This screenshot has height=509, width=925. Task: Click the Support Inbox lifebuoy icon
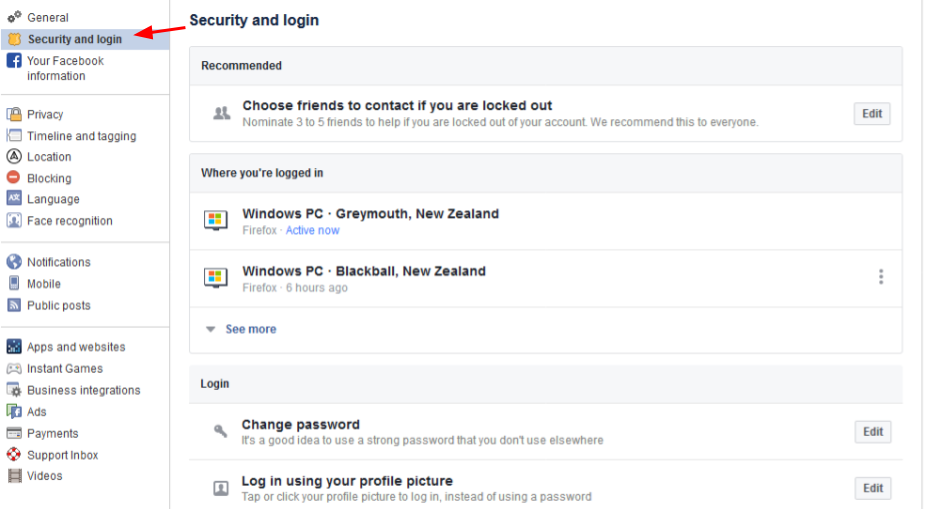point(14,455)
